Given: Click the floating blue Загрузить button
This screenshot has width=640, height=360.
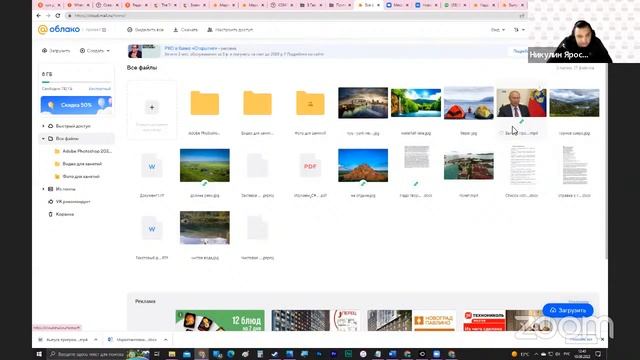Looking at the screenshot, I should coord(568,311).
